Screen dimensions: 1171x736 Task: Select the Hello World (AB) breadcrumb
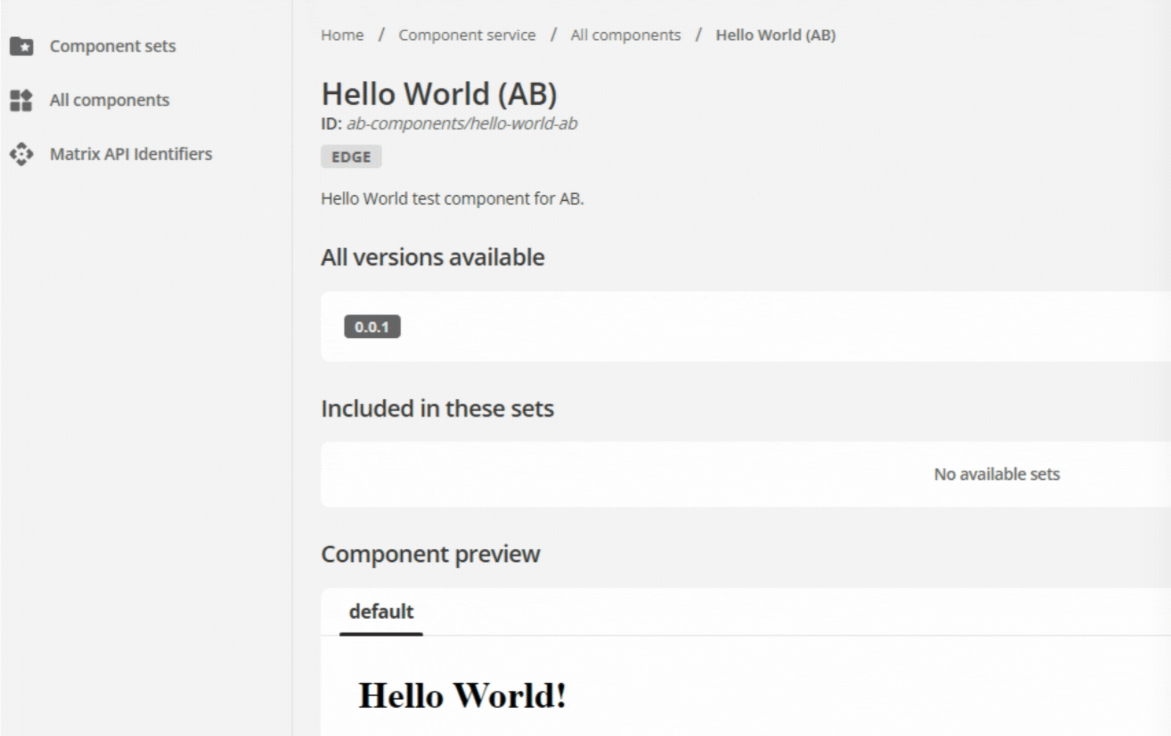(777, 34)
